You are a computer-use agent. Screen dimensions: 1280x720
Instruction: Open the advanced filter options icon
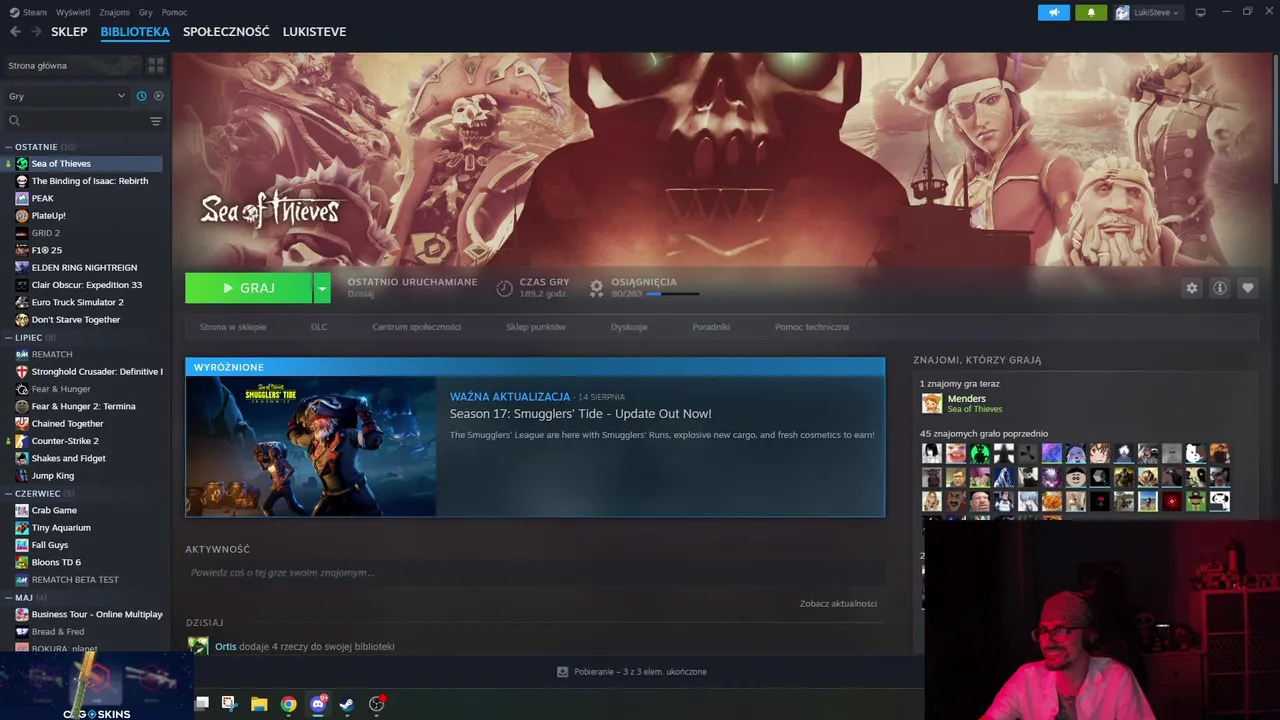155,121
